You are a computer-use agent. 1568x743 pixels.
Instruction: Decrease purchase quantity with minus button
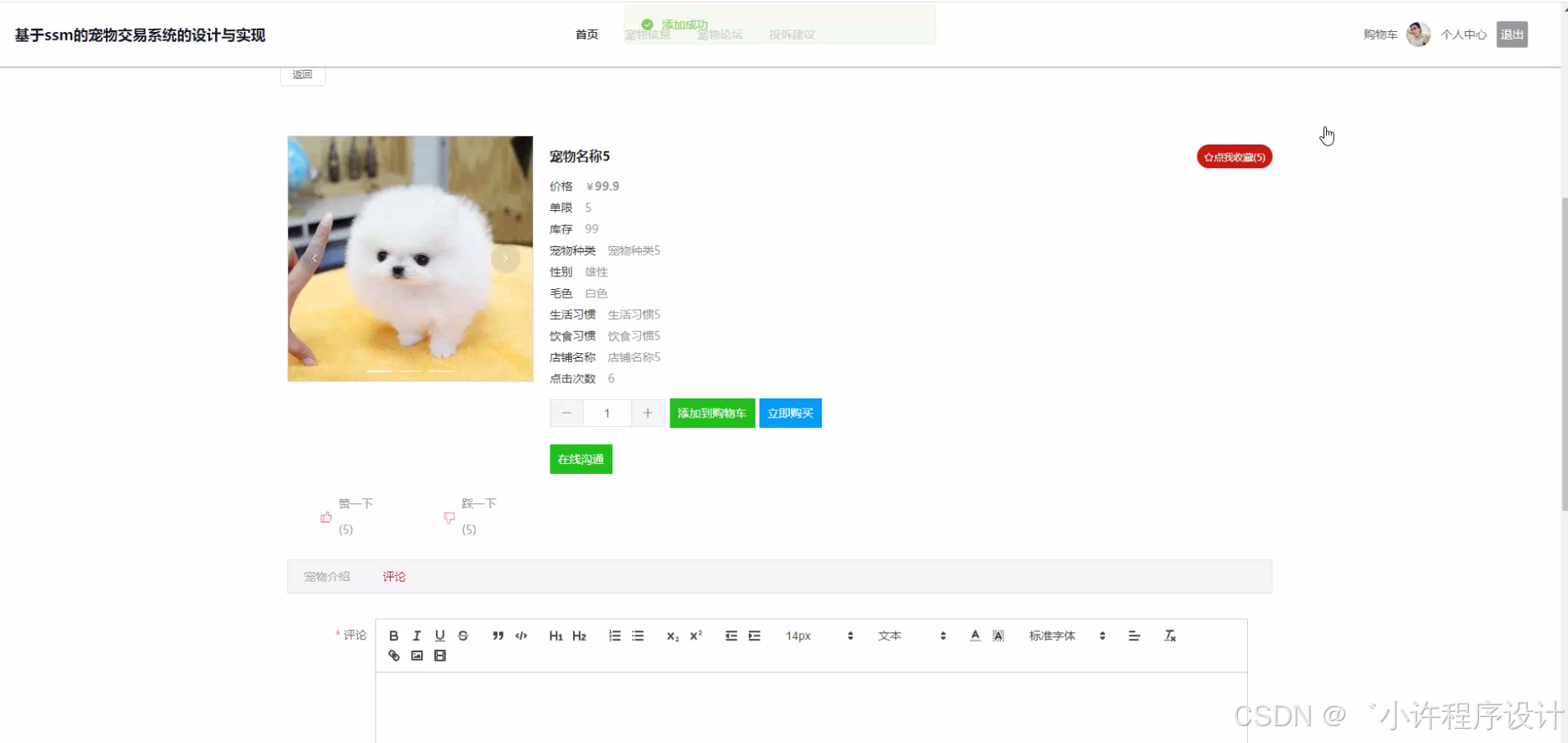point(566,413)
